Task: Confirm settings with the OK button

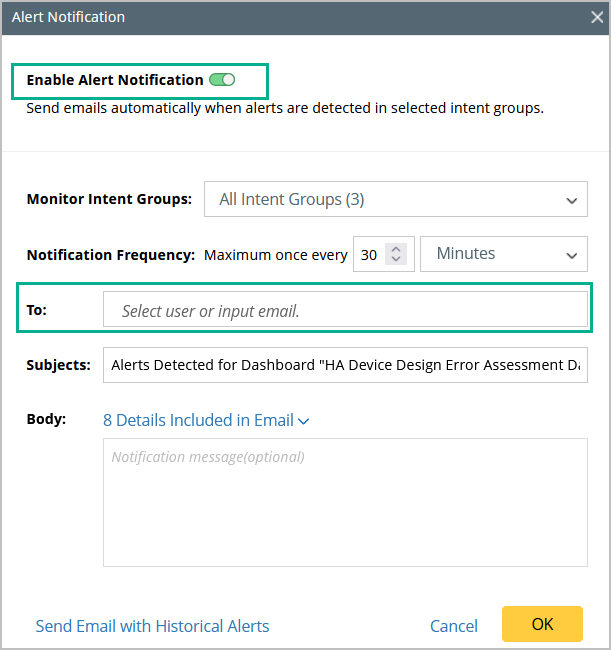Action: coord(542,624)
